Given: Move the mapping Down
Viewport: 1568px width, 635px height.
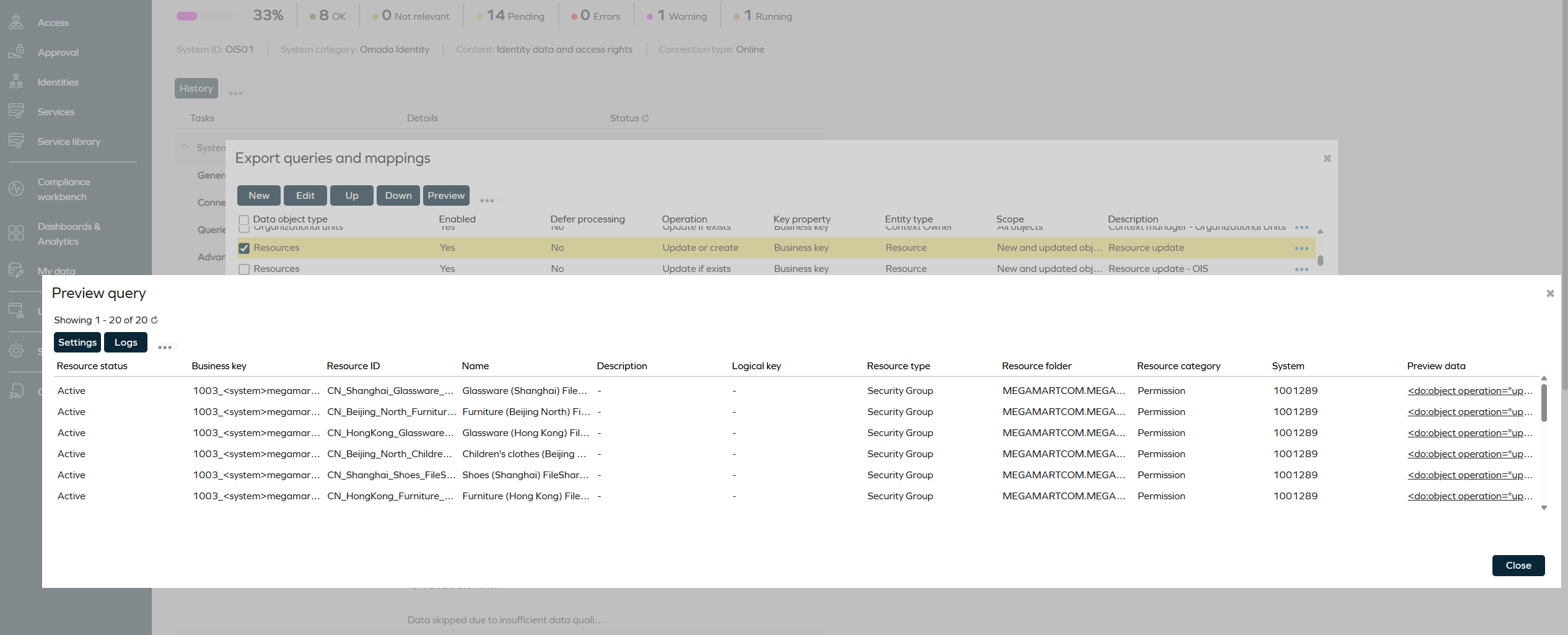Looking at the screenshot, I should click(398, 195).
